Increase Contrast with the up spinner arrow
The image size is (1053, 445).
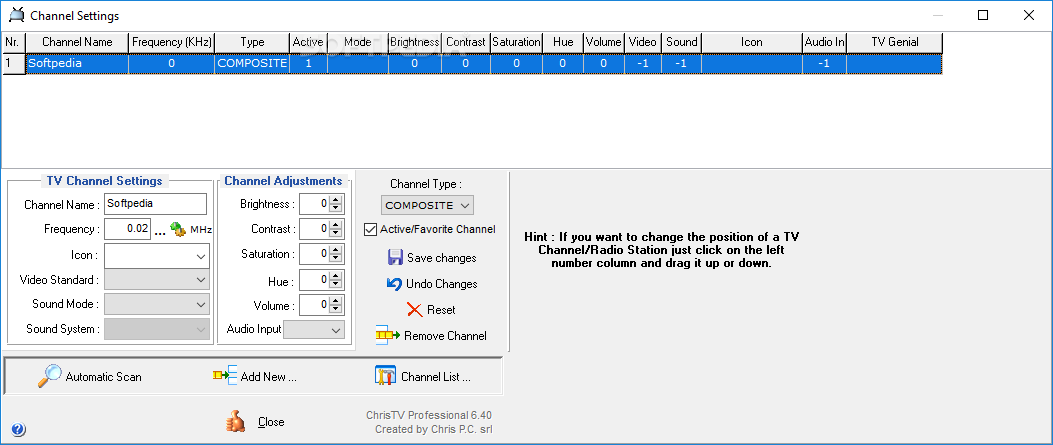click(336, 224)
